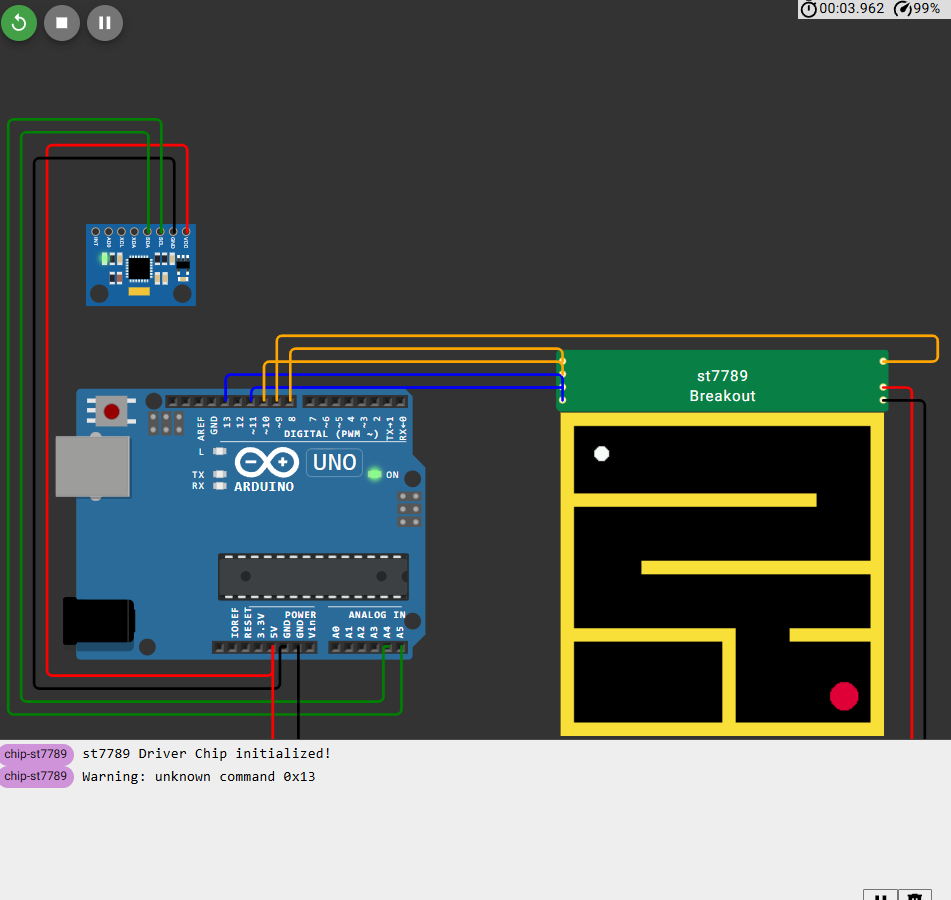Click the ATmega chip on the Arduino
This screenshot has width=951, height=900.
[314, 576]
